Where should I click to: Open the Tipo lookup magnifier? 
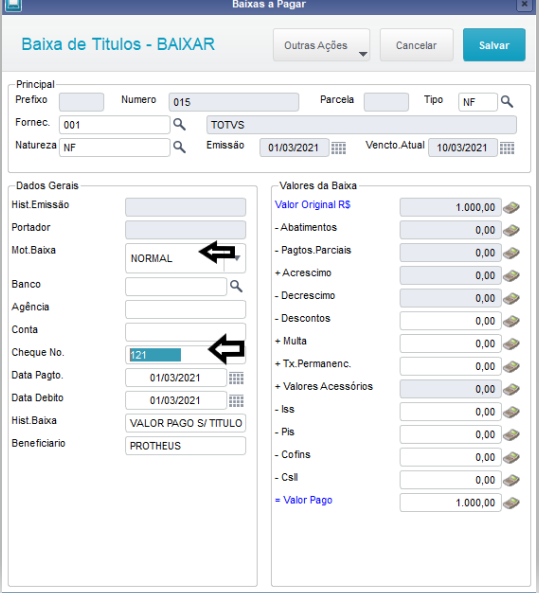tap(507, 102)
